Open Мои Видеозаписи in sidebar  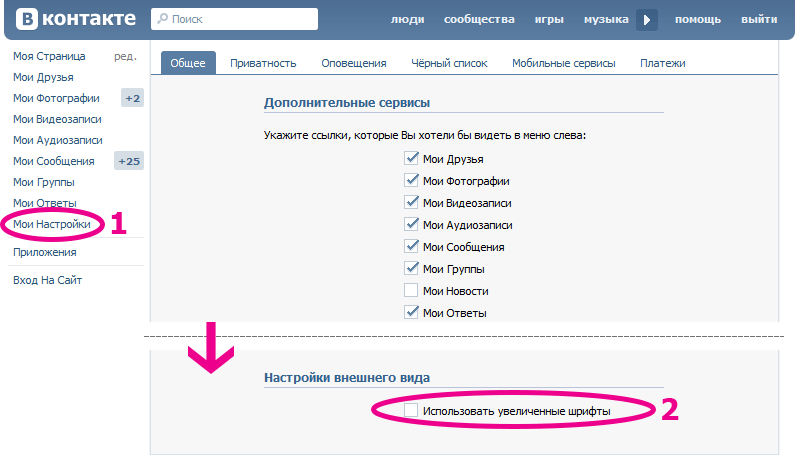(57, 119)
